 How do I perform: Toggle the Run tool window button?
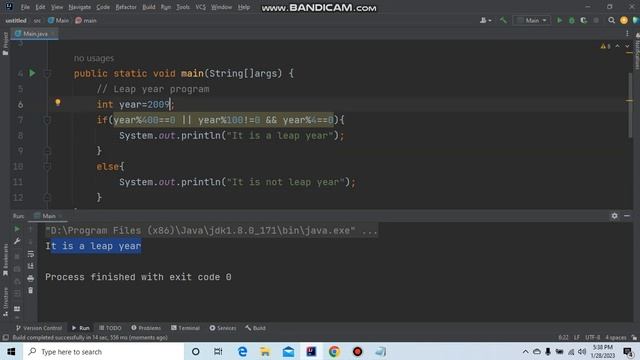81,328
